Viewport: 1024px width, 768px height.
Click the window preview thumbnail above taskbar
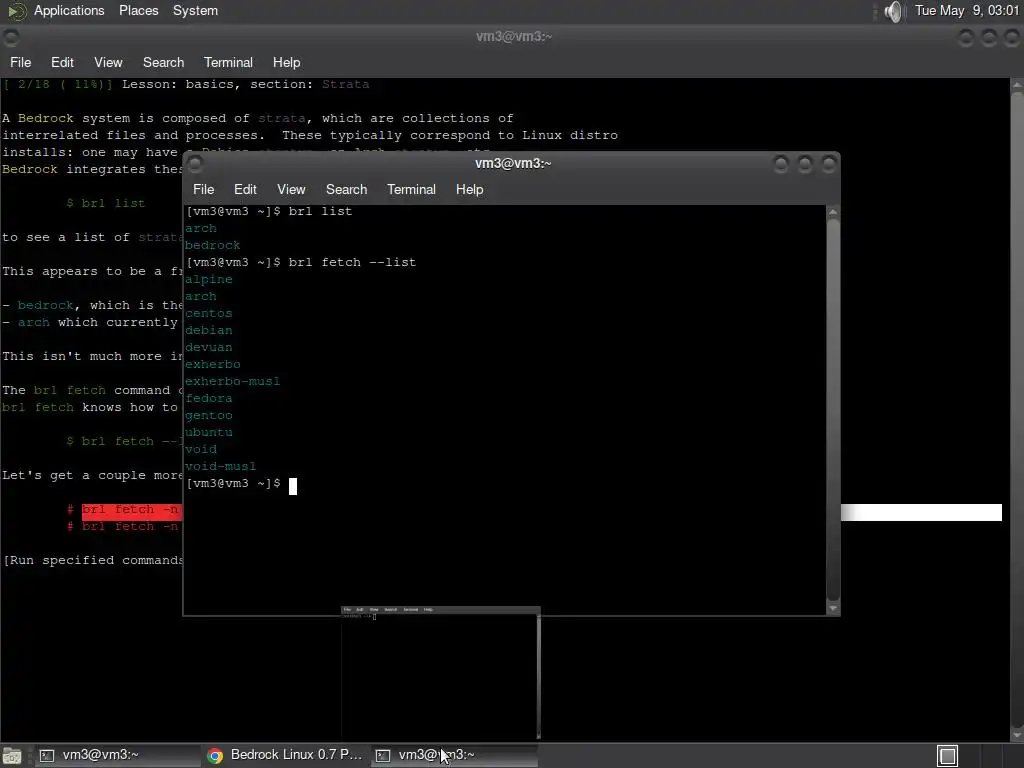click(x=441, y=673)
